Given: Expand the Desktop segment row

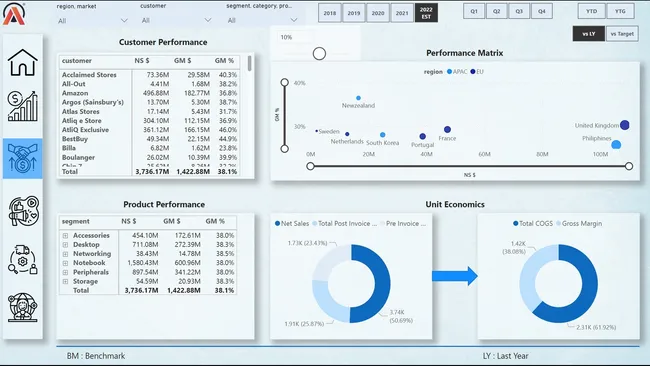Looking at the screenshot, I should (x=65, y=245).
